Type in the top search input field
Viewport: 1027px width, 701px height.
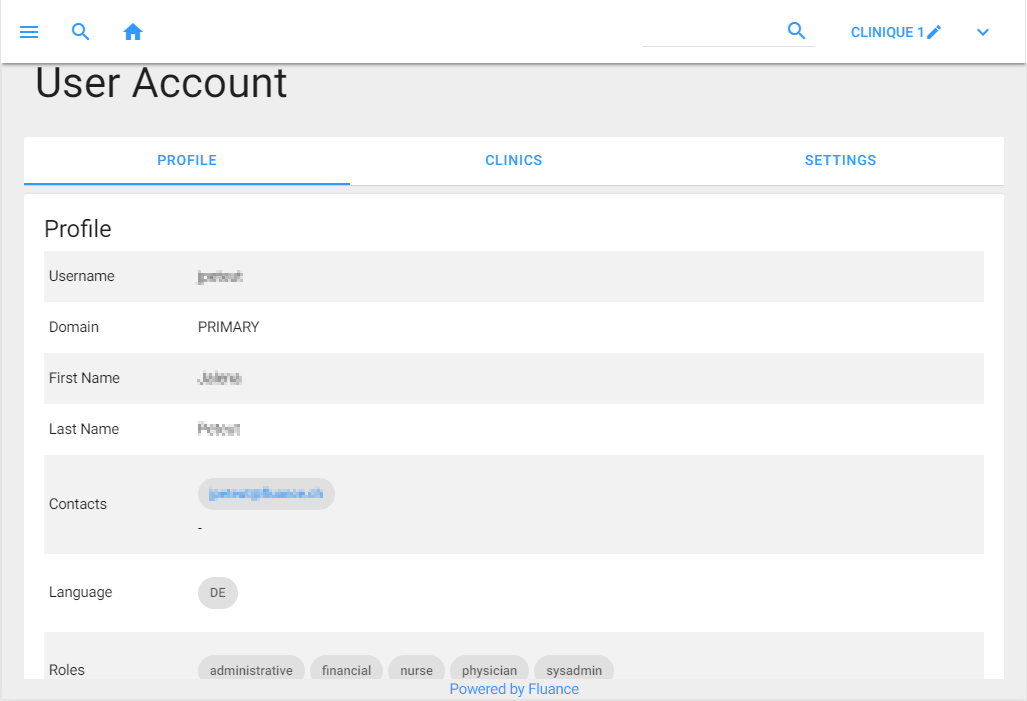(x=710, y=32)
